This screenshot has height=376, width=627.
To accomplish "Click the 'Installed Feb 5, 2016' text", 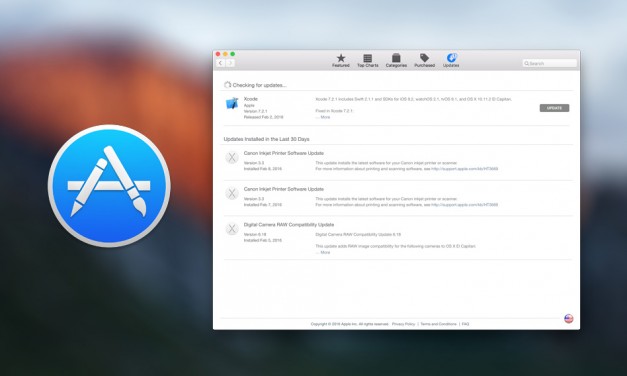I will (x=263, y=240).
